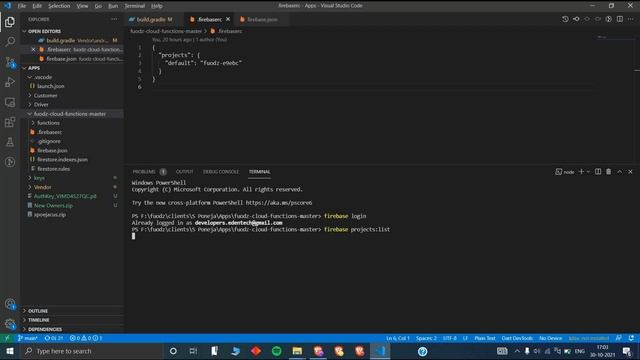
Task: Click the timeline history icon in editor toolbar
Action: 565,19
